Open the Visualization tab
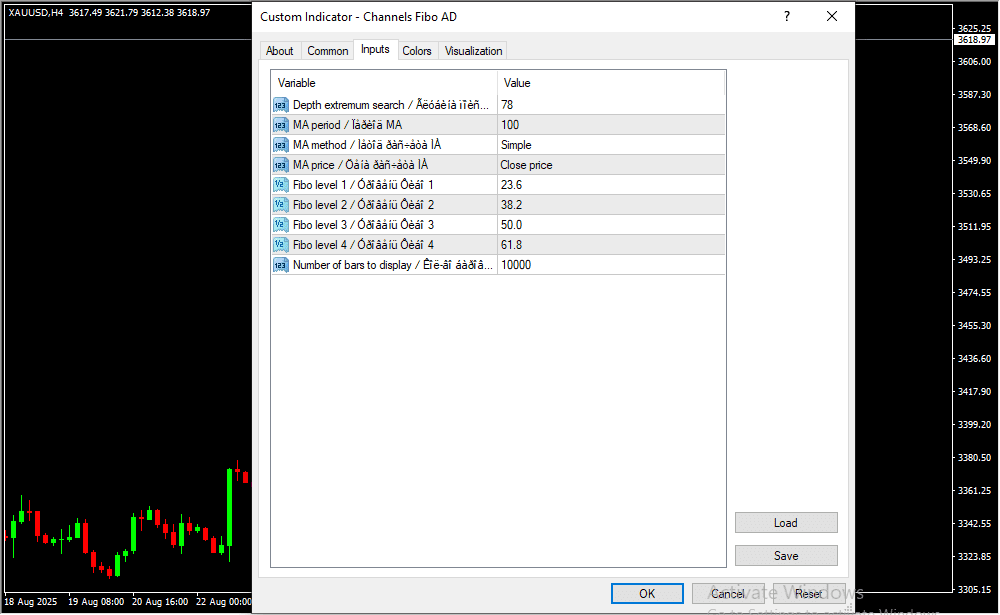The image size is (1000, 615). (474, 51)
